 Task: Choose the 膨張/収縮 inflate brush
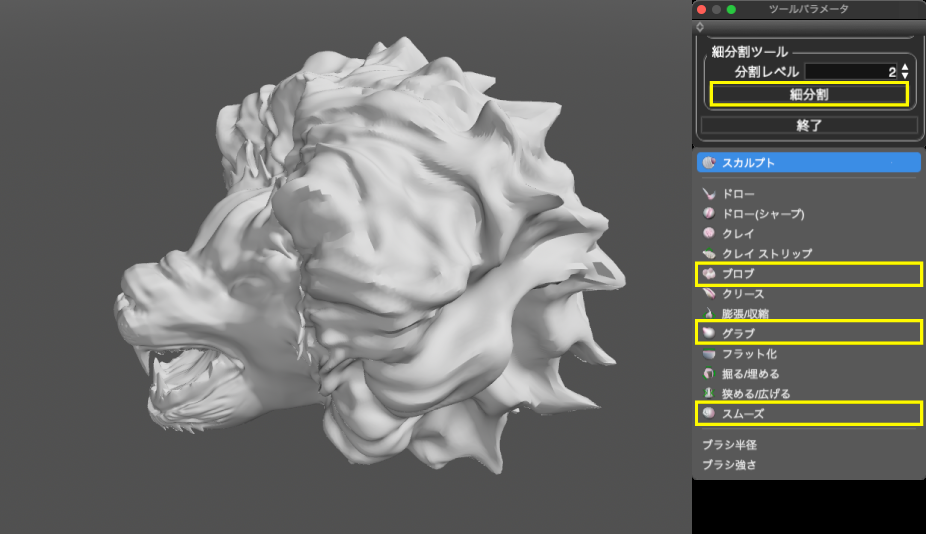(708, 314)
